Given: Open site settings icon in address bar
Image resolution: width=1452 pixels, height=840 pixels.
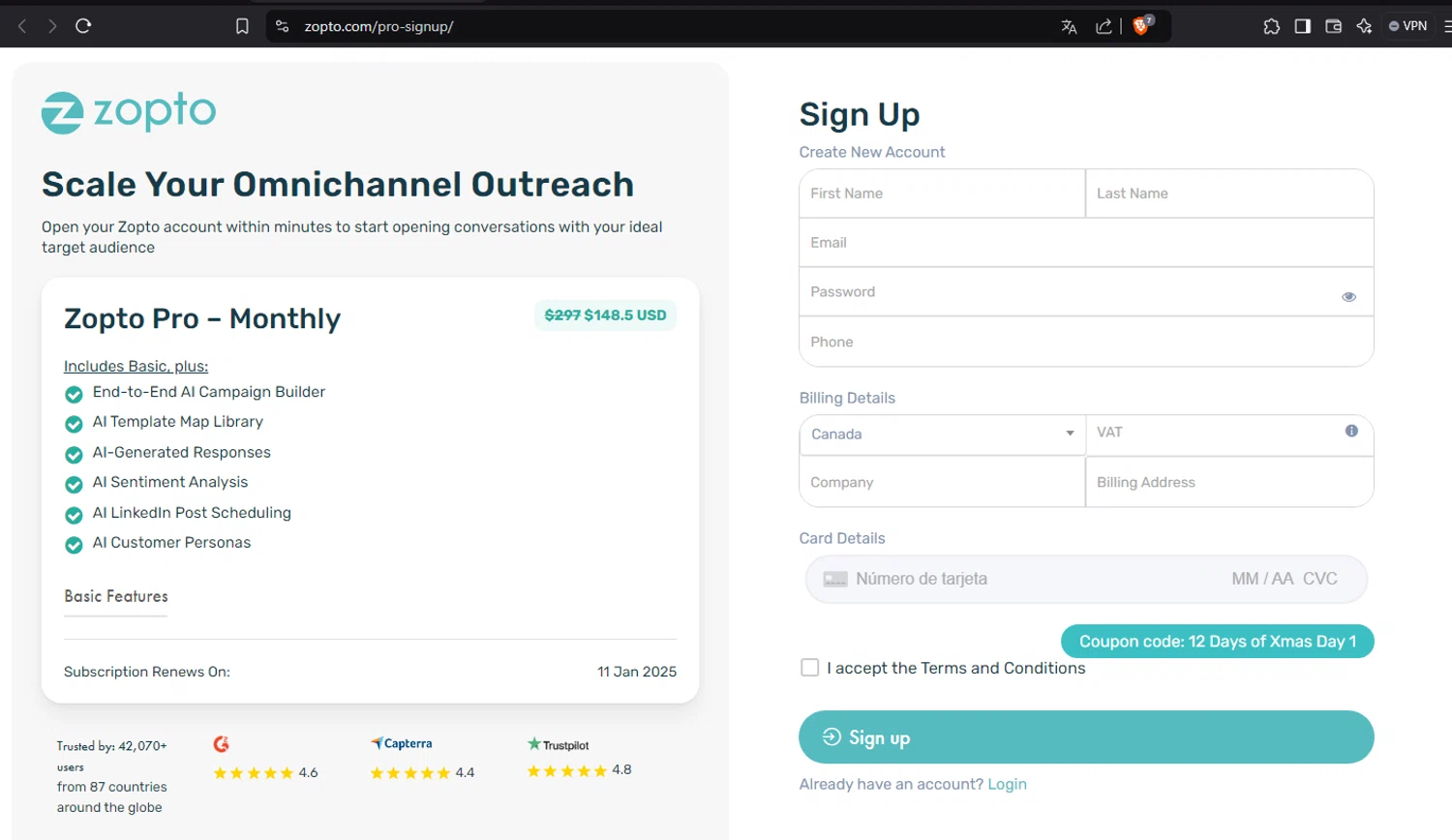Looking at the screenshot, I should (283, 26).
